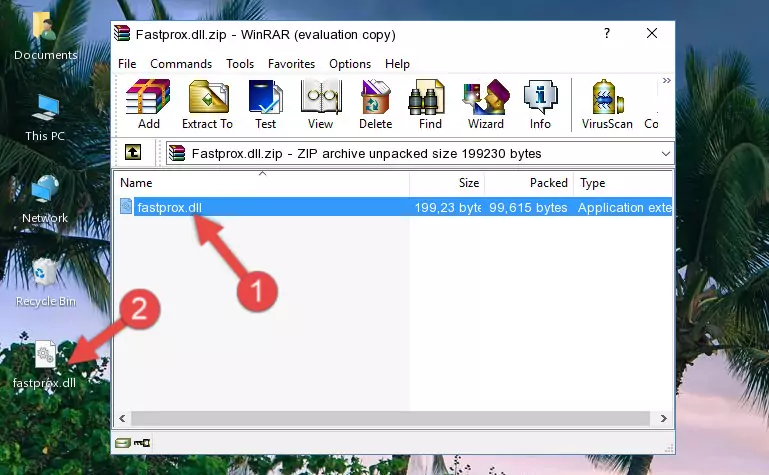Open the Tools menu
This screenshot has height=475, width=769.
point(240,64)
